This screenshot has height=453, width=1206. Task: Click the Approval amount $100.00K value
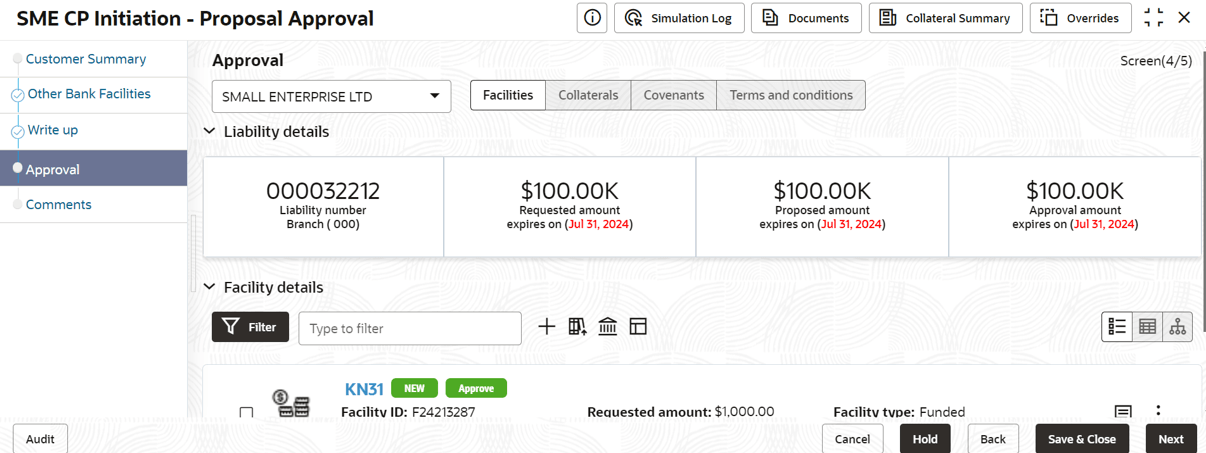pyautogui.click(x=1075, y=191)
